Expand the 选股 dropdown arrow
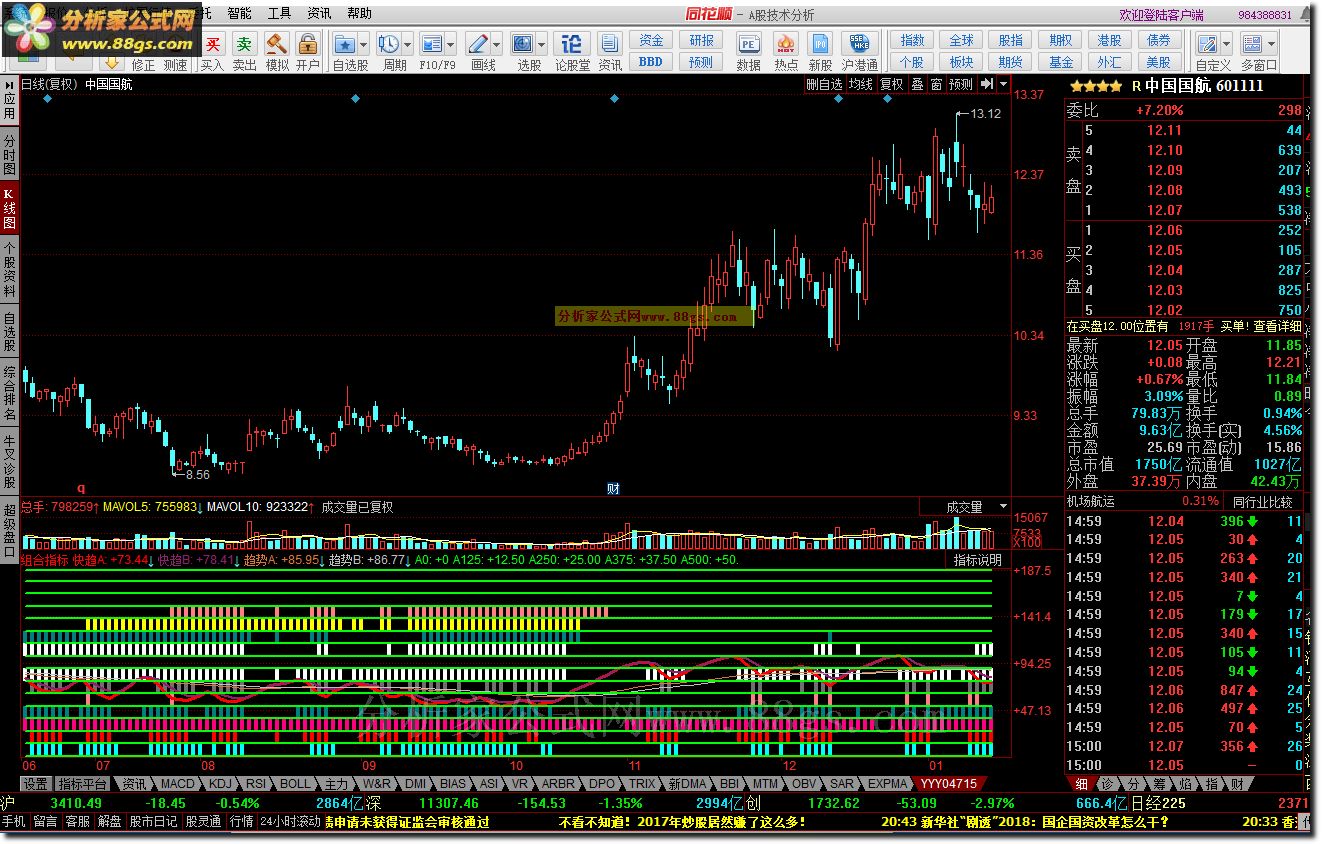The image size is (1322, 844). 542,44
